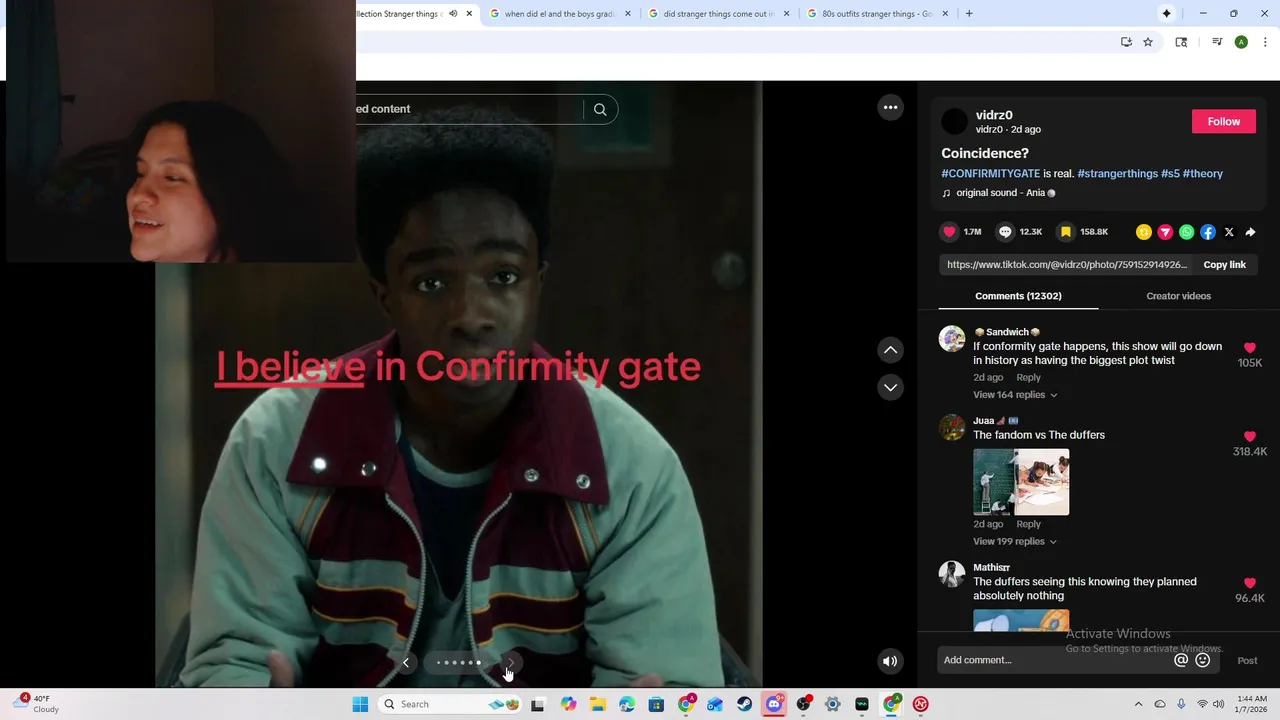Open Steam from the taskbar
The height and width of the screenshot is (720, 1280).
(745, 704)
